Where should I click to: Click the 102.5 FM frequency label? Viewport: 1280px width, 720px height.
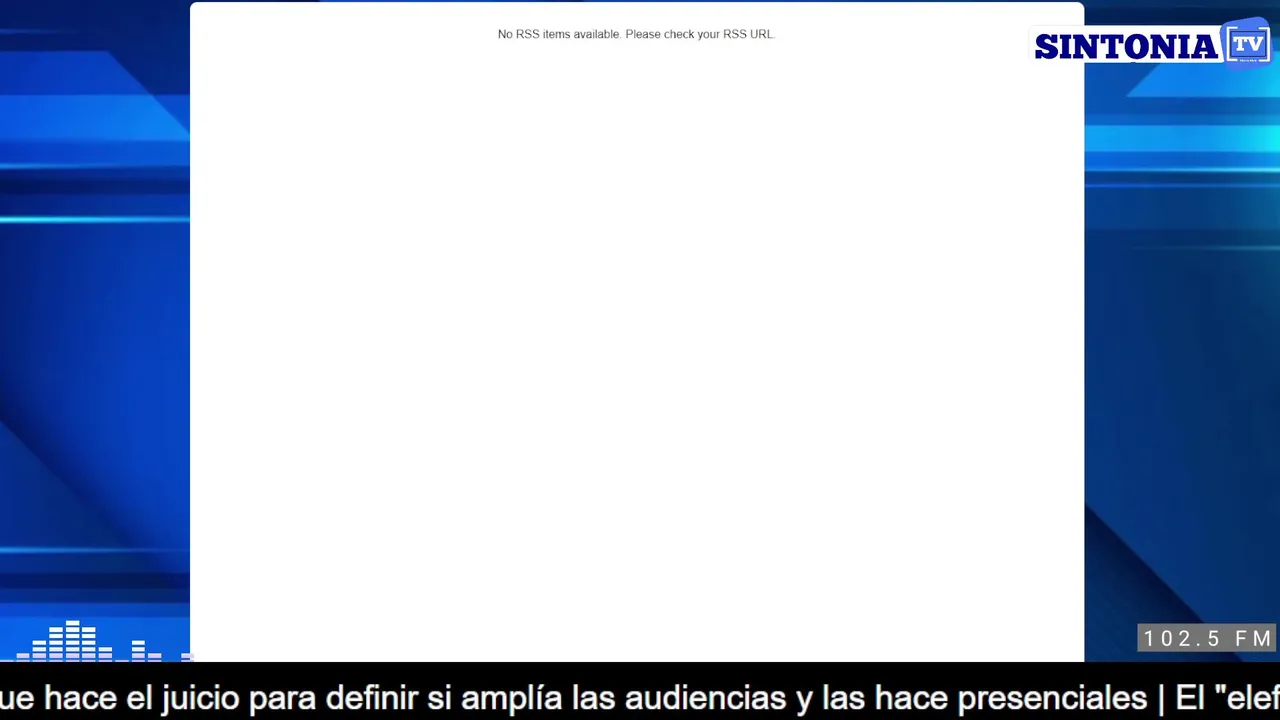click(1207, 638)
